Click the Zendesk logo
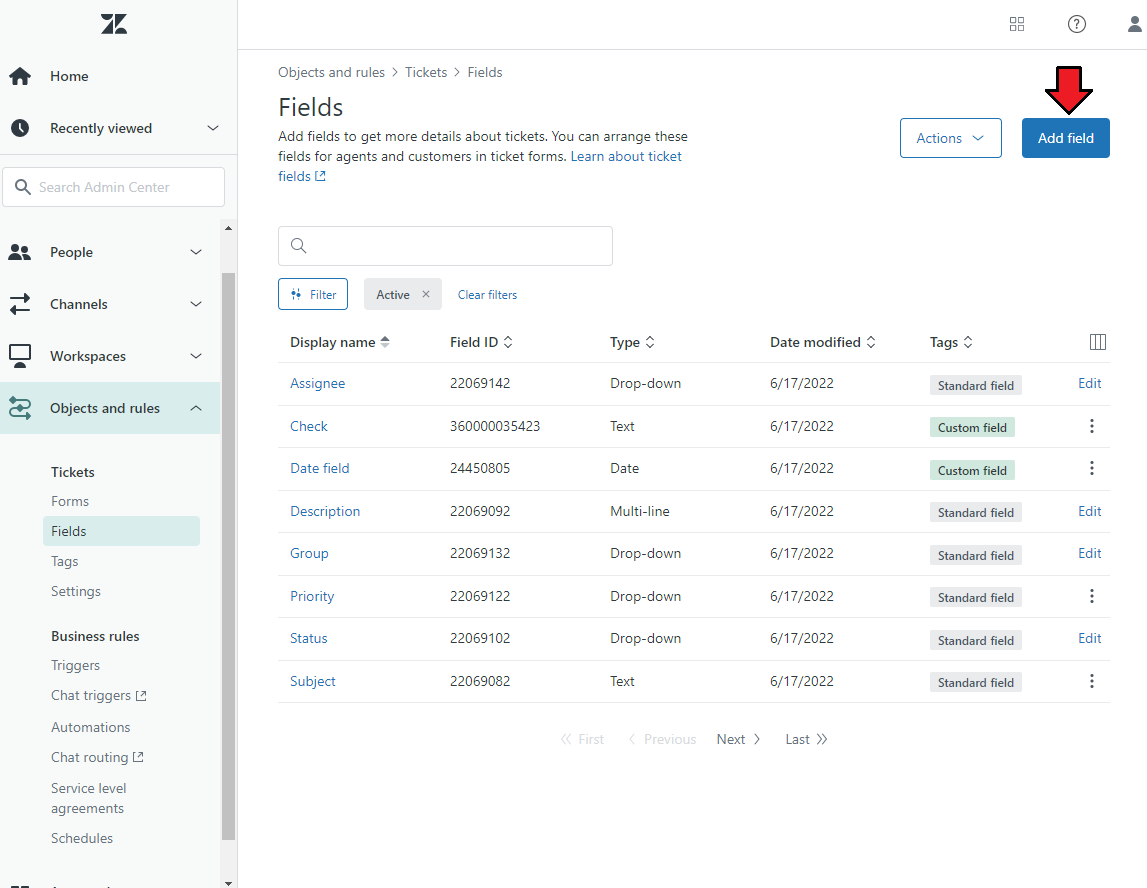The image size is (1147, 888). 114,24
